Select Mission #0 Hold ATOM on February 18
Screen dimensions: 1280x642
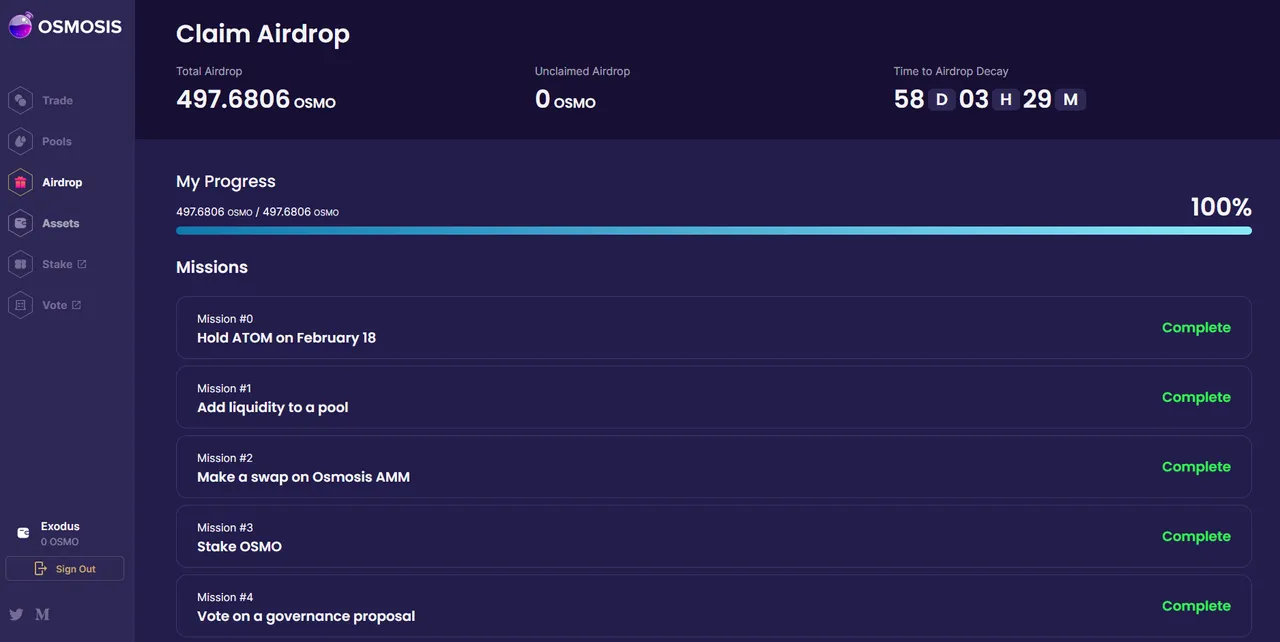click(714, 328)
